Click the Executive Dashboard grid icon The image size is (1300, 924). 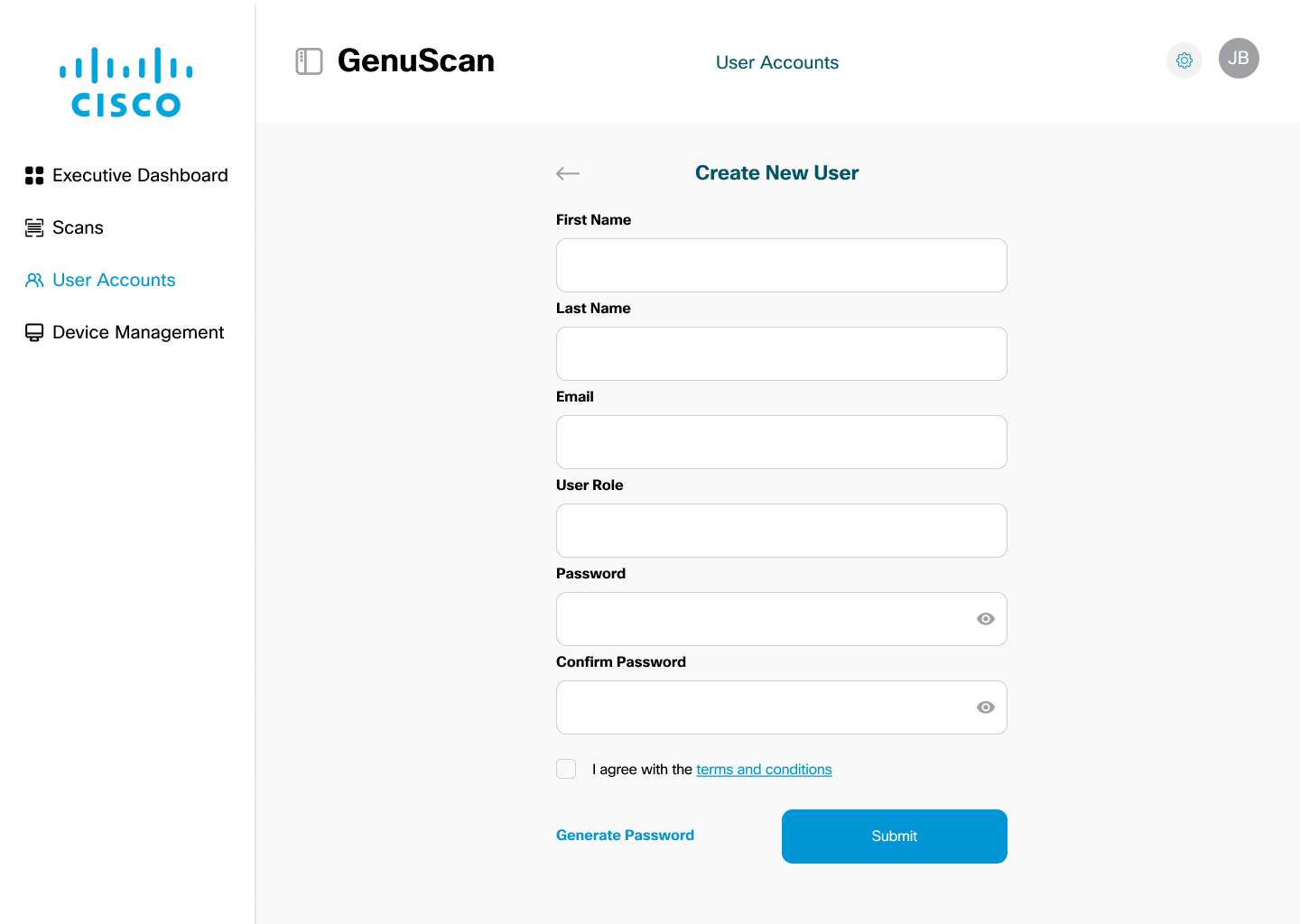(x=34, y=175)
